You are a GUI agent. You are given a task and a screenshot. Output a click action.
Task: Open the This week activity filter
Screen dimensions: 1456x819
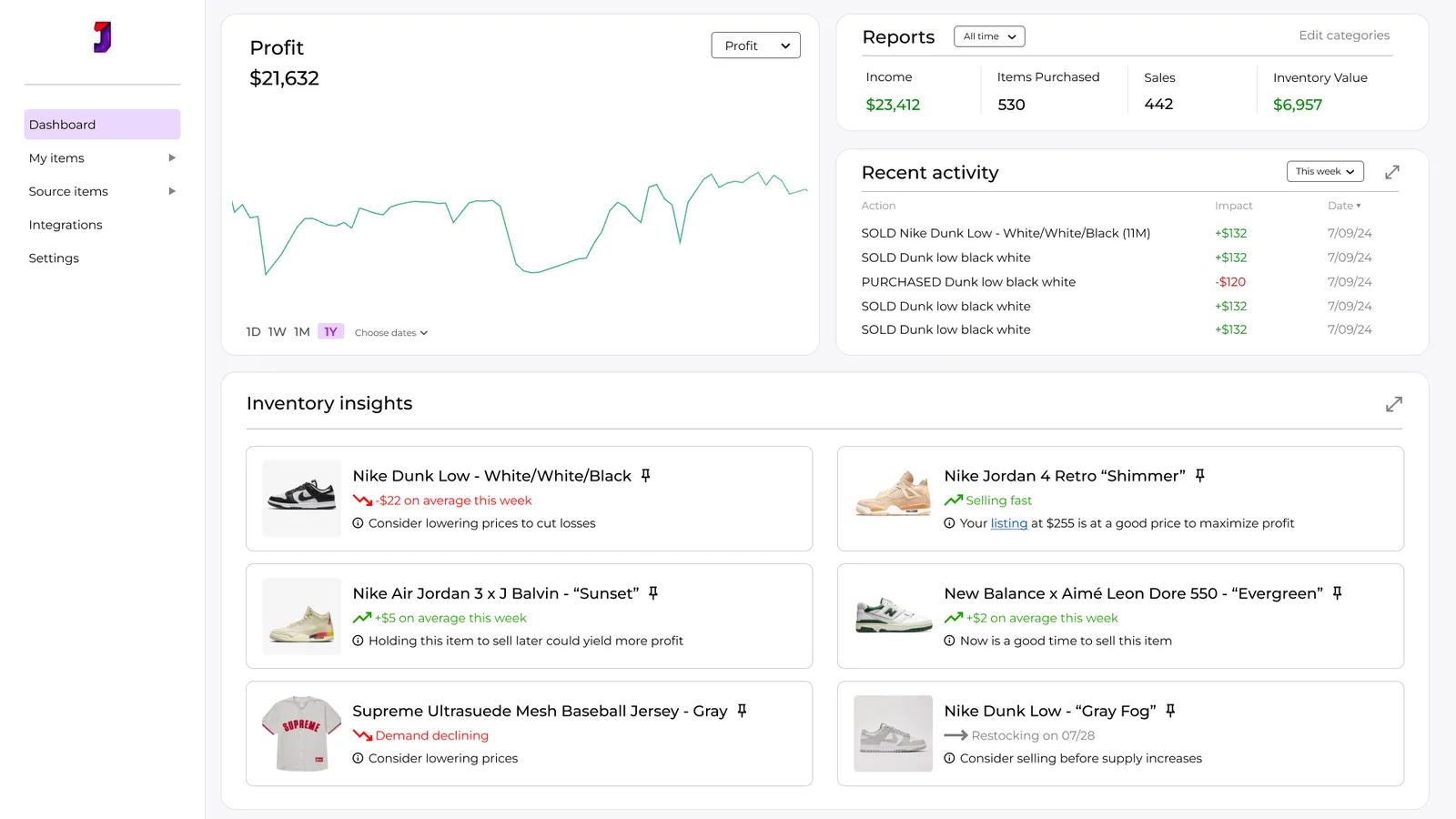1325,171
